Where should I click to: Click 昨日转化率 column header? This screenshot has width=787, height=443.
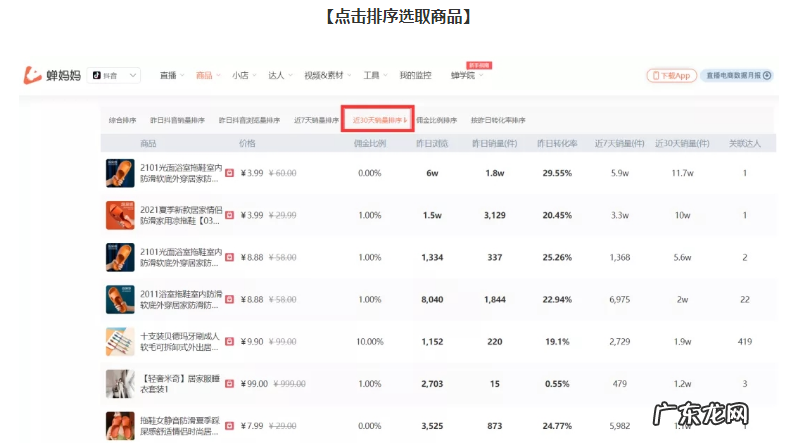557,143
